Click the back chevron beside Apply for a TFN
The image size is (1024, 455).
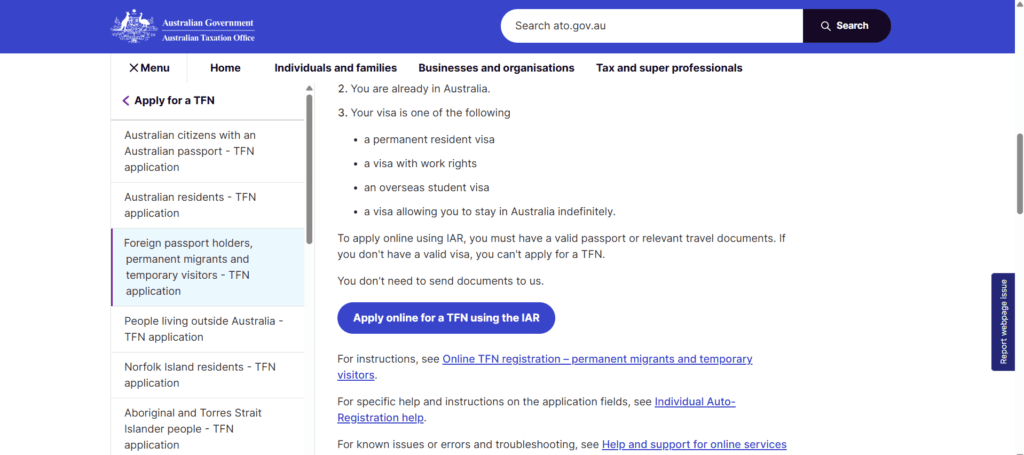[x=125, y=101]
